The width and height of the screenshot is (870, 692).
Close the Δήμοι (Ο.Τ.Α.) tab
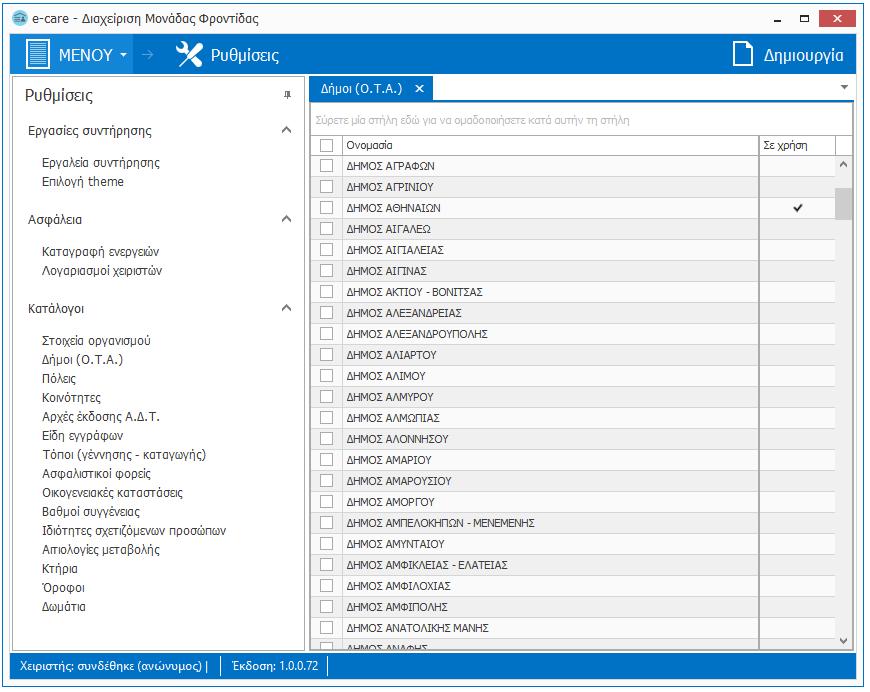[x=419, y=88]
